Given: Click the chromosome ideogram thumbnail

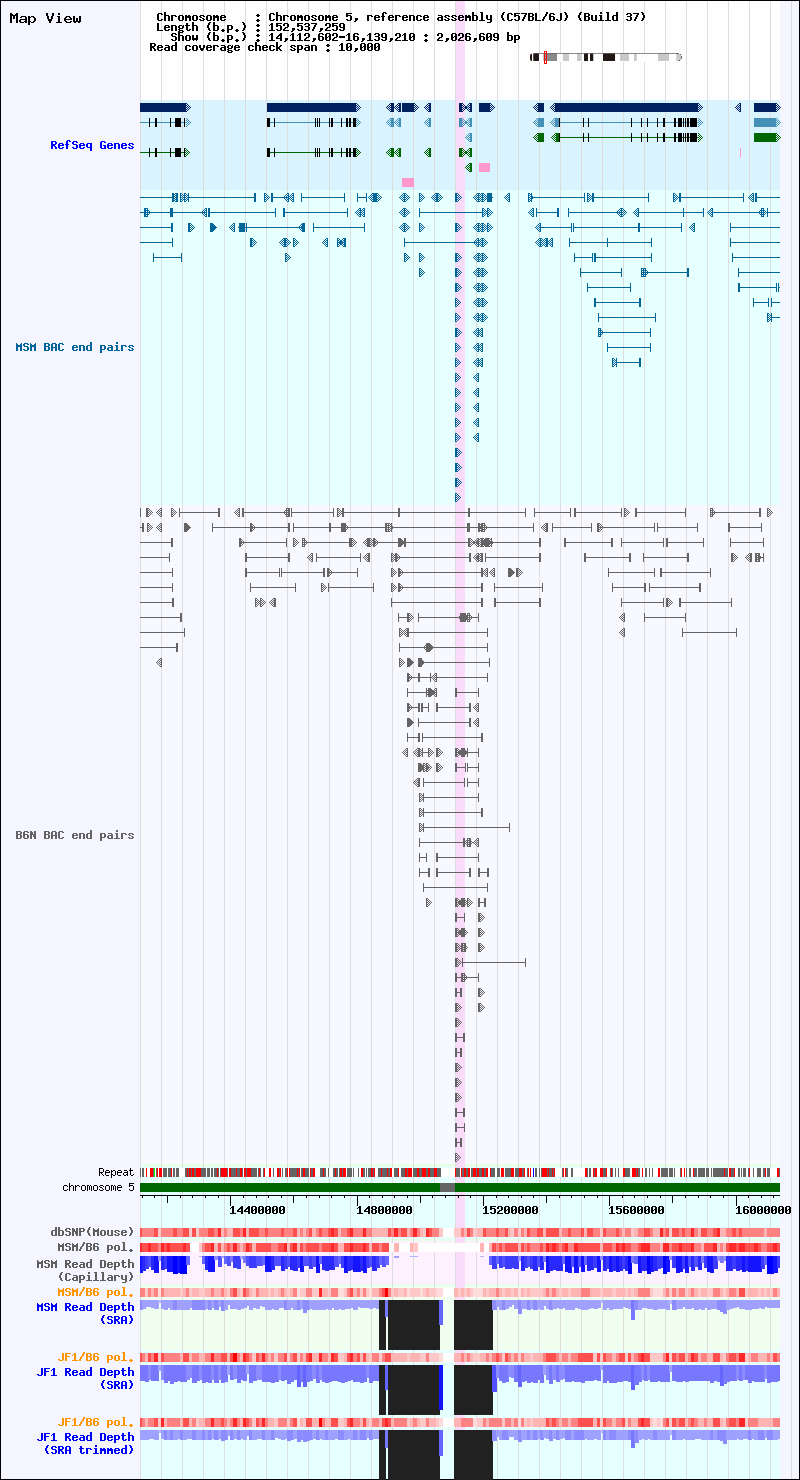Looking at the screenshot, I should (x=606, y=57).
